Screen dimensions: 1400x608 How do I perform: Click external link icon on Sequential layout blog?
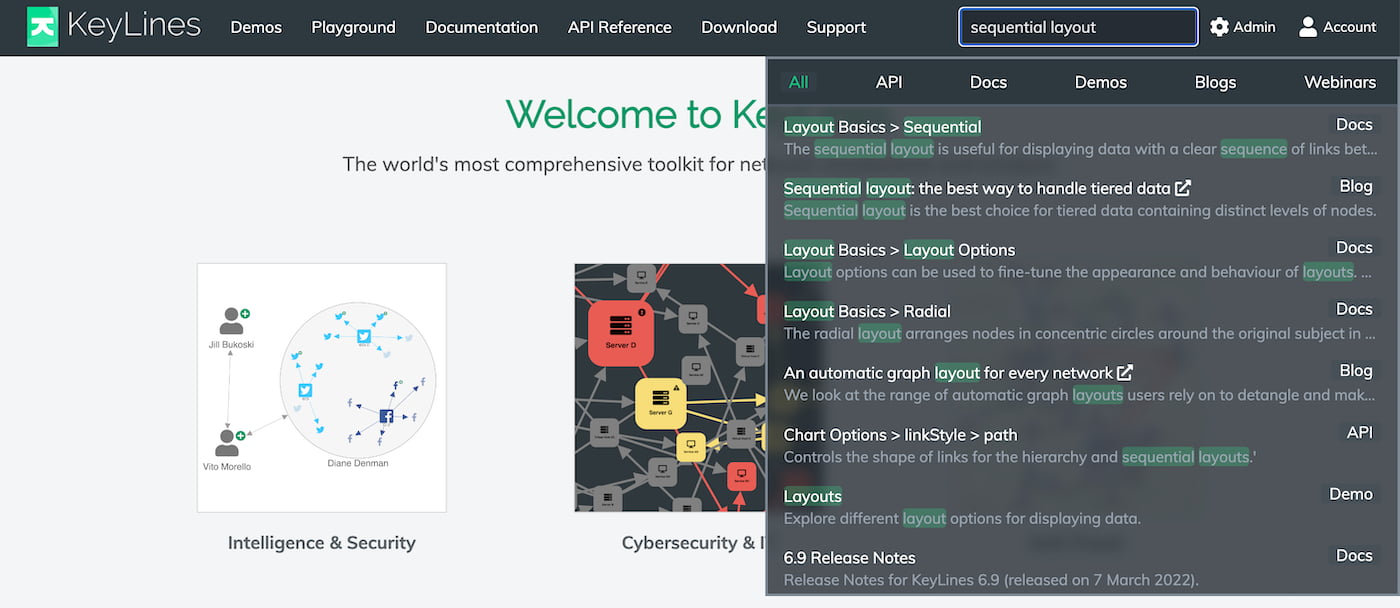(x=1183, y=188)
